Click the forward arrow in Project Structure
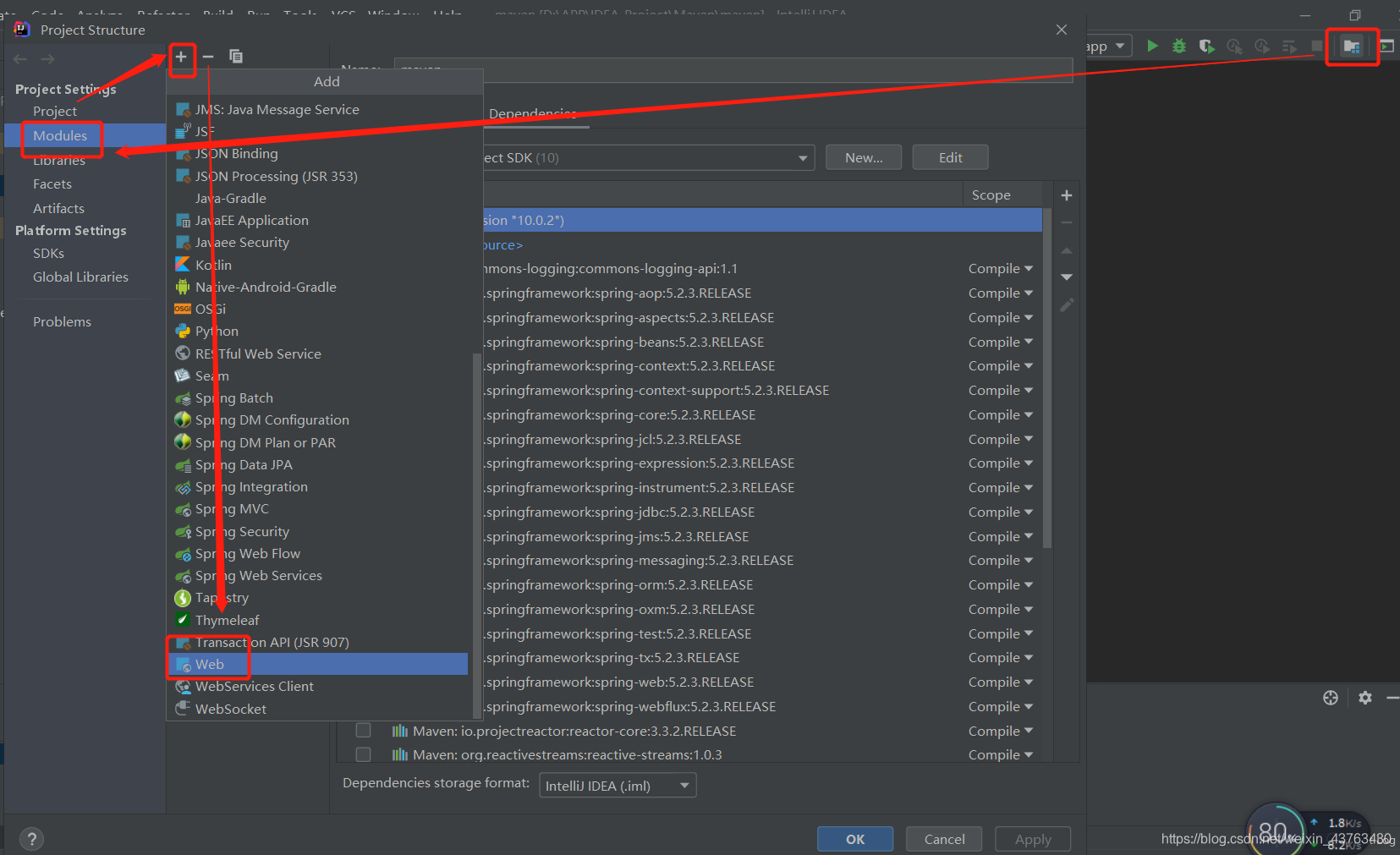The height and width of the screenshot is (855, 1400). pyautogui.click(x=48, y=59)
